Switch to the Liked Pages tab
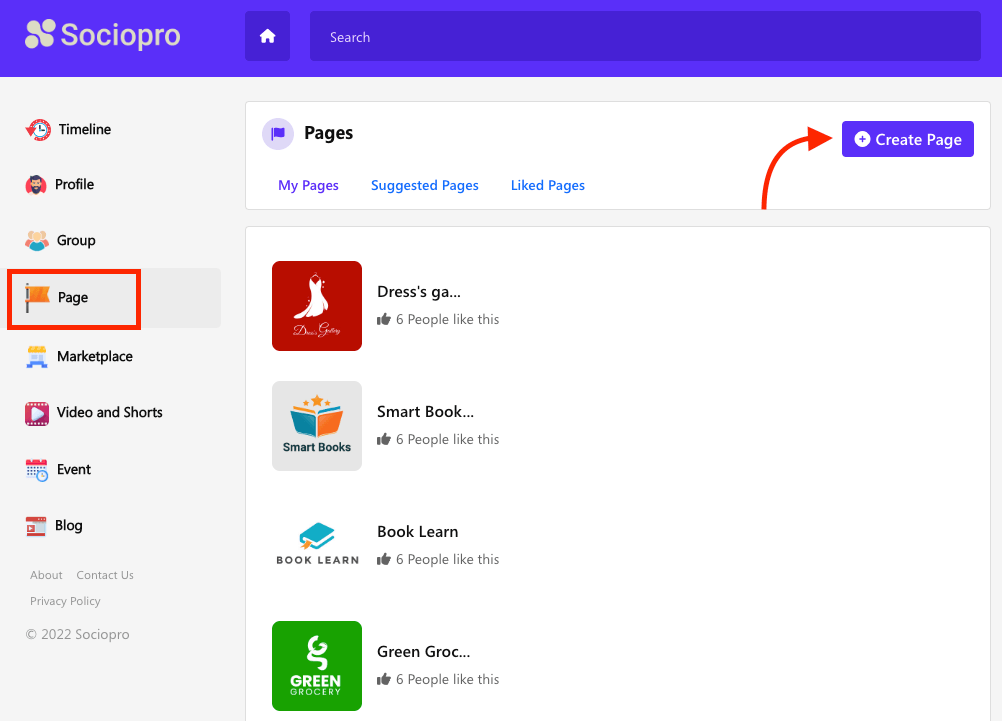Image resolution: width=1002 pixels, height=721 pixels. tap(547, 185)
